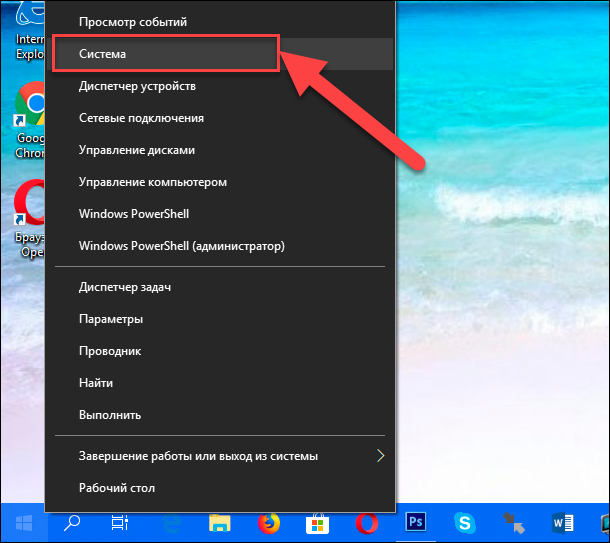Launch Проводник
The height and width of the screenshot is (543, 610).
coord(220,351)
